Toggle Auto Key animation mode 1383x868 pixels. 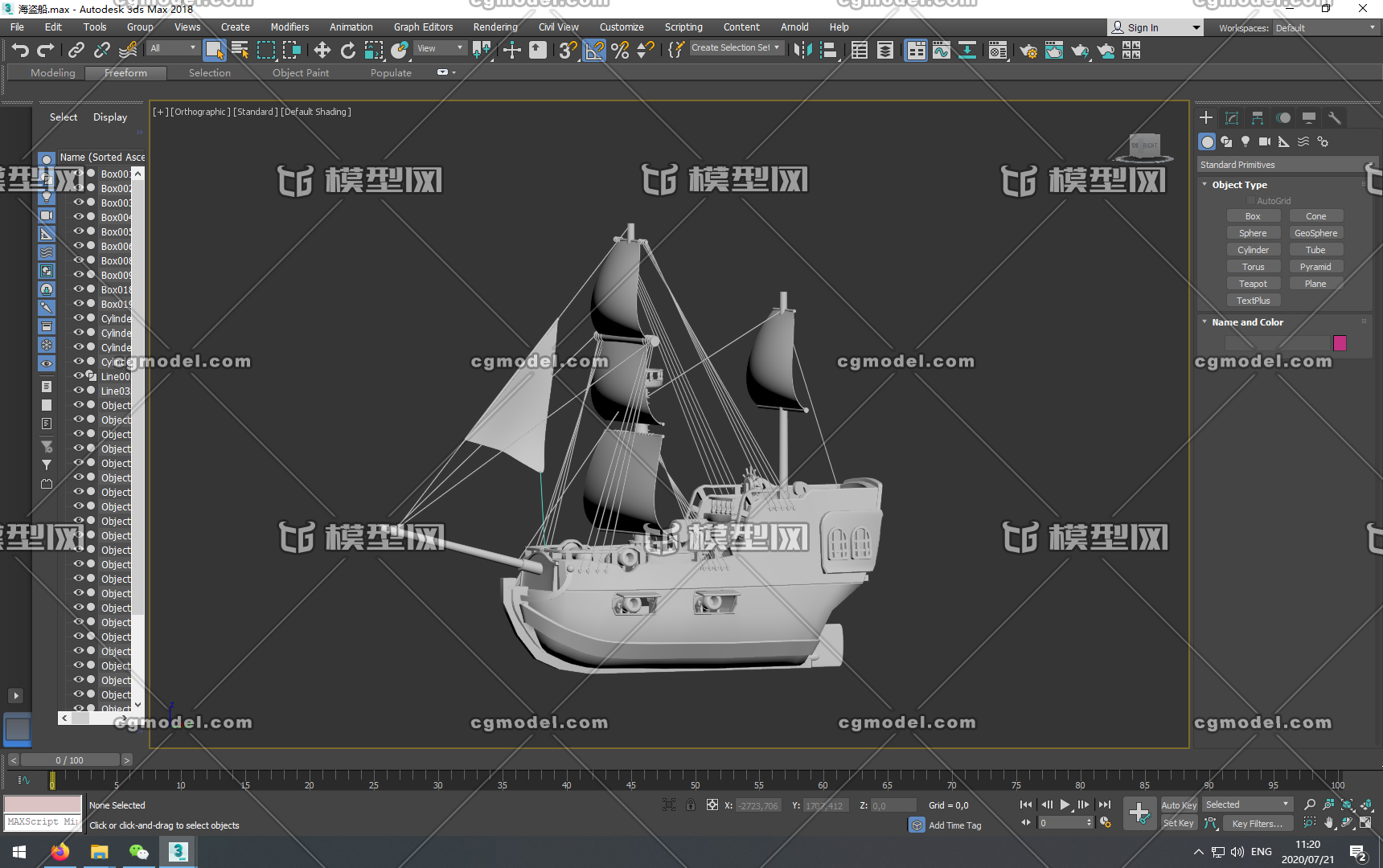point(1179,804)
